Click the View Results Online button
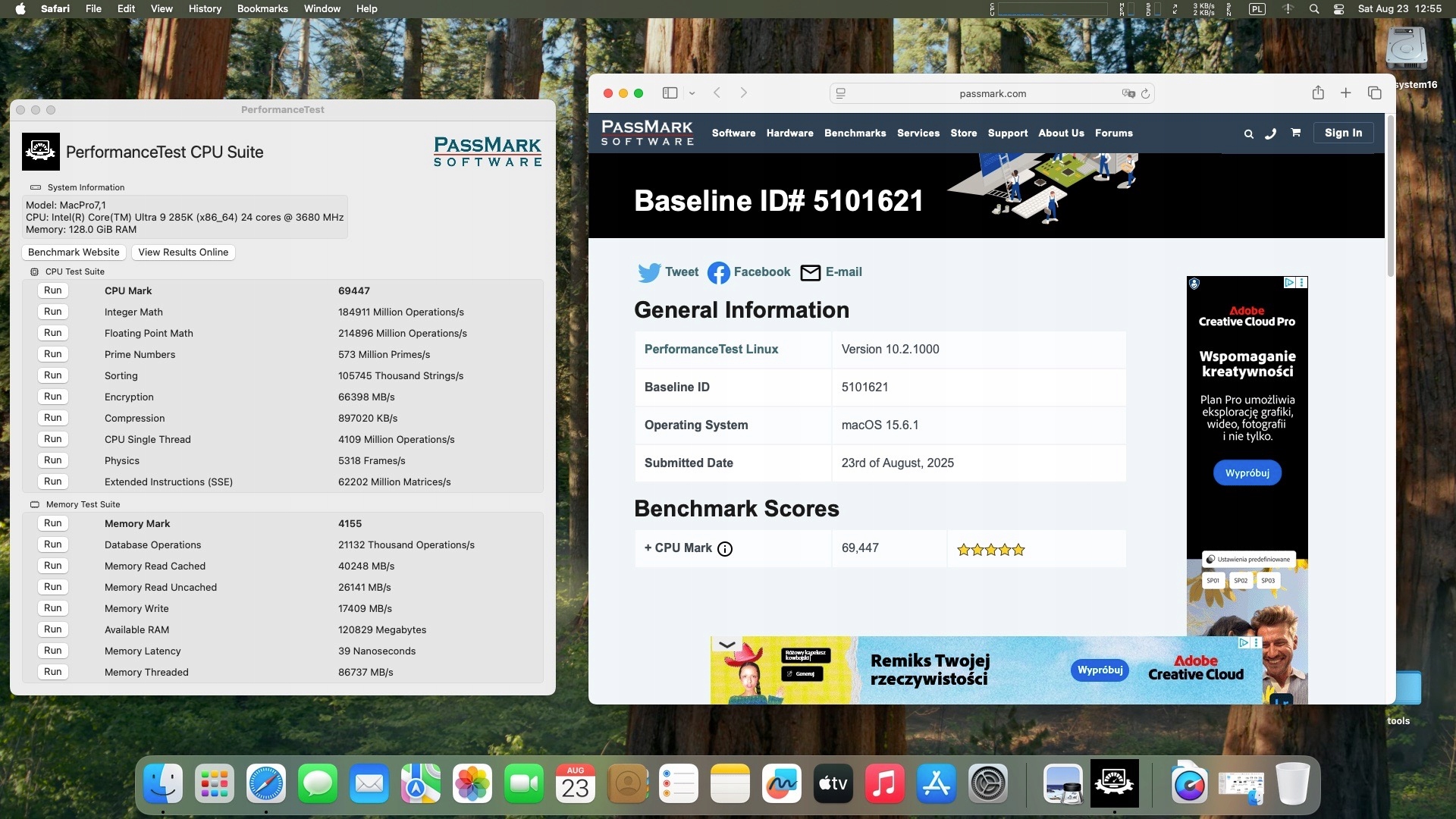The image size is (1456, 819). pyautogui.click(x=183, y=253)
